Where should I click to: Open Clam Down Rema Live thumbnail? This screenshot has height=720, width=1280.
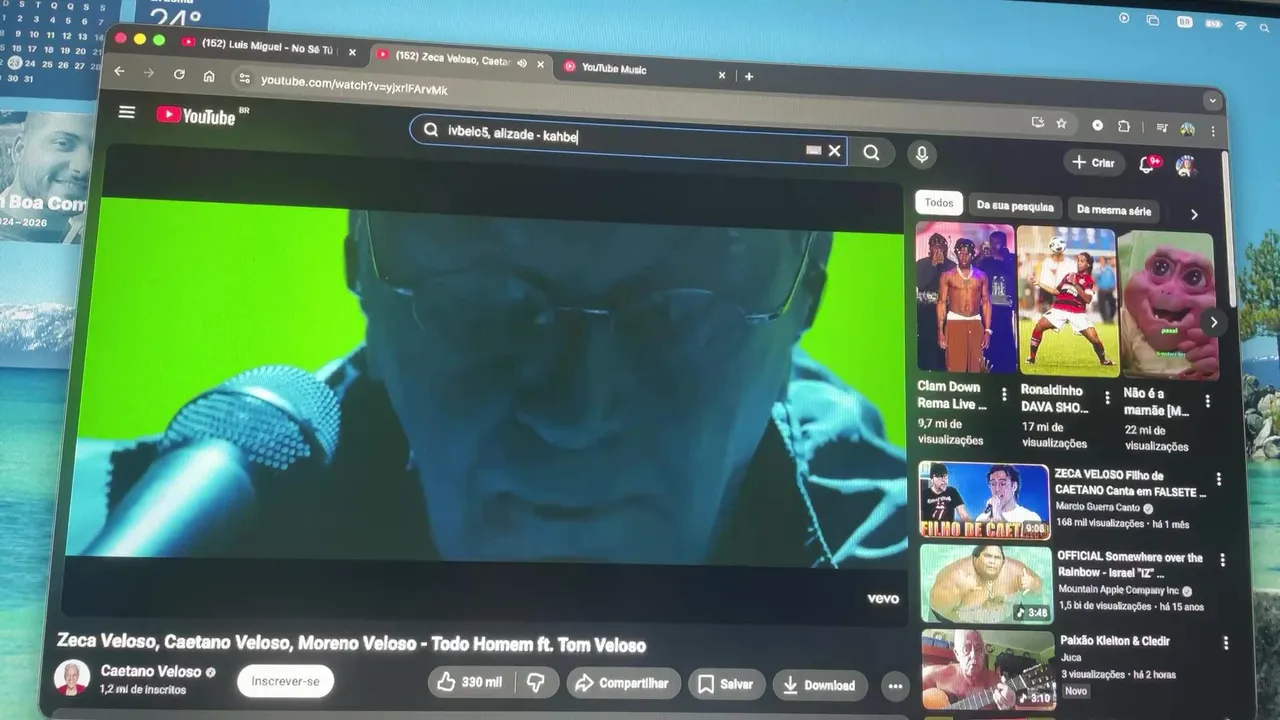pyautogui.click(x=965, y=297)
